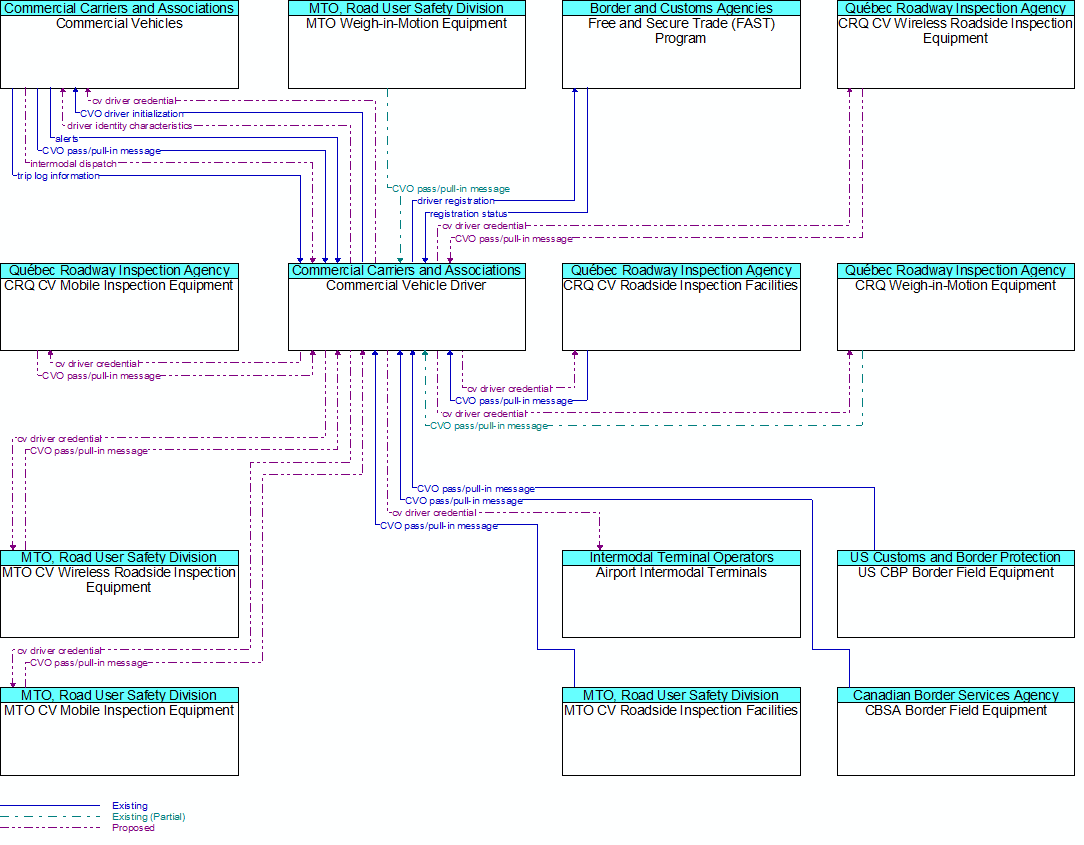1084x845 pixels.
Task: Click 'Existing' in the legend
Action: click(x=130, y=806)
